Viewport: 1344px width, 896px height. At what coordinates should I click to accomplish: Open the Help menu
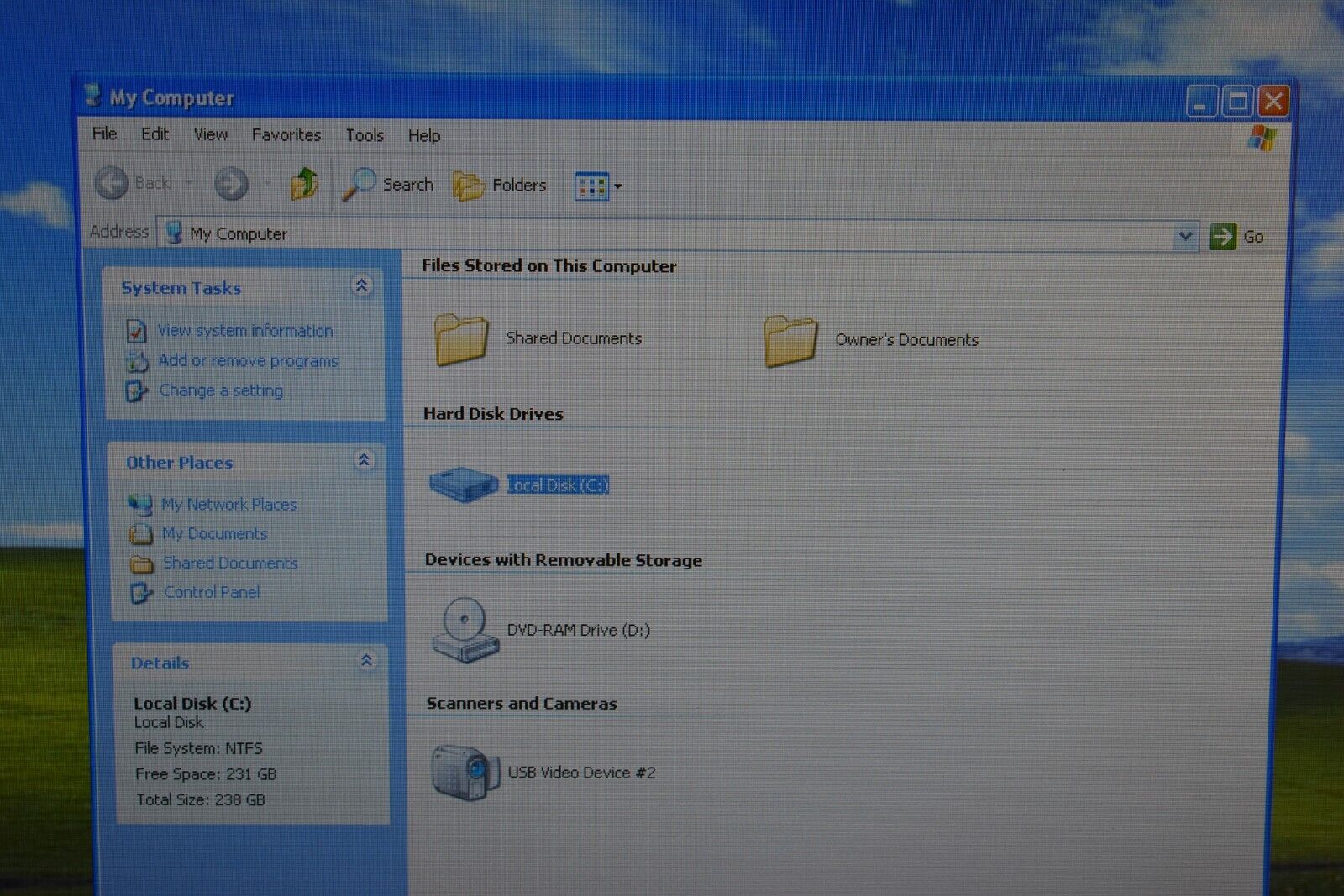click(424, 135)
